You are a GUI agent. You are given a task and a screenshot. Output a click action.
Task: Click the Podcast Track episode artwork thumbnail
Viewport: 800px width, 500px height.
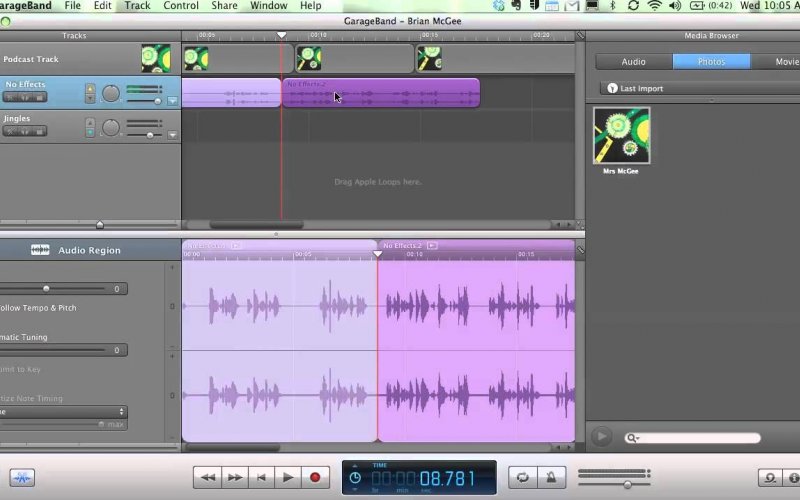coord(156,58)
